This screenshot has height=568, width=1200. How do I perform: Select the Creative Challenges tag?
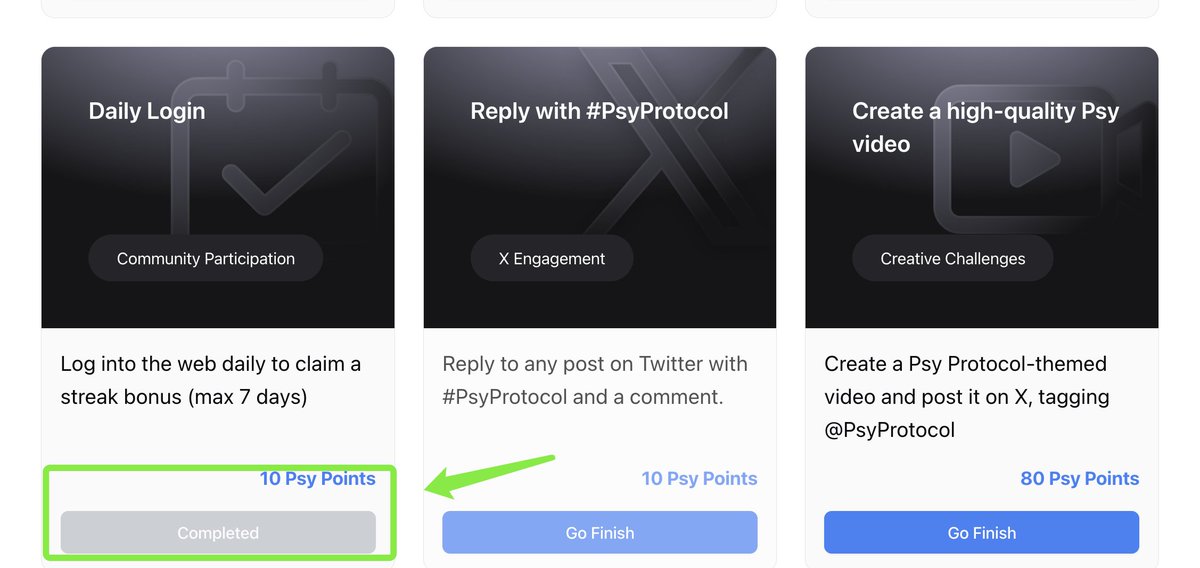point(953,259)
